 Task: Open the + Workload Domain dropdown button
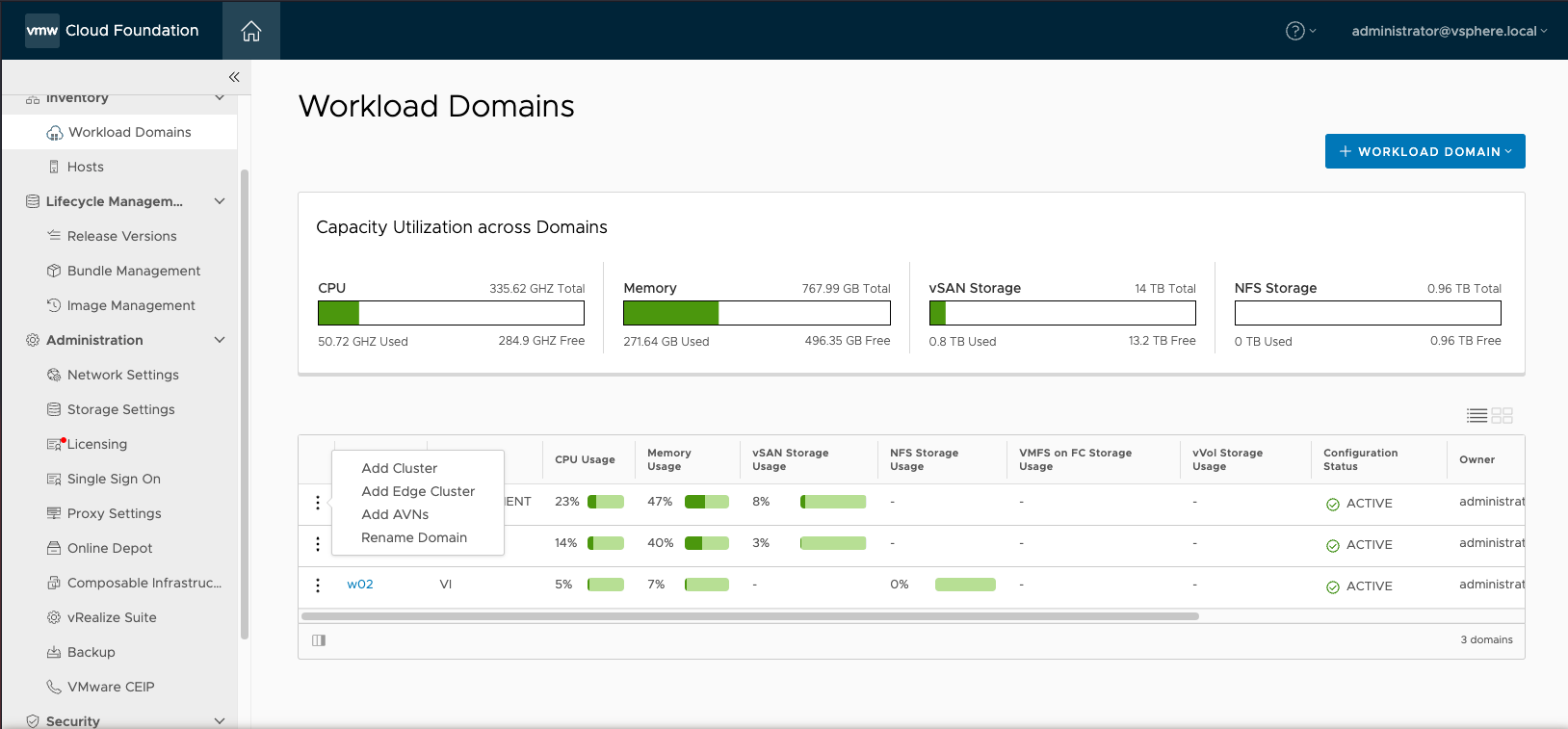coord(1425,151)
